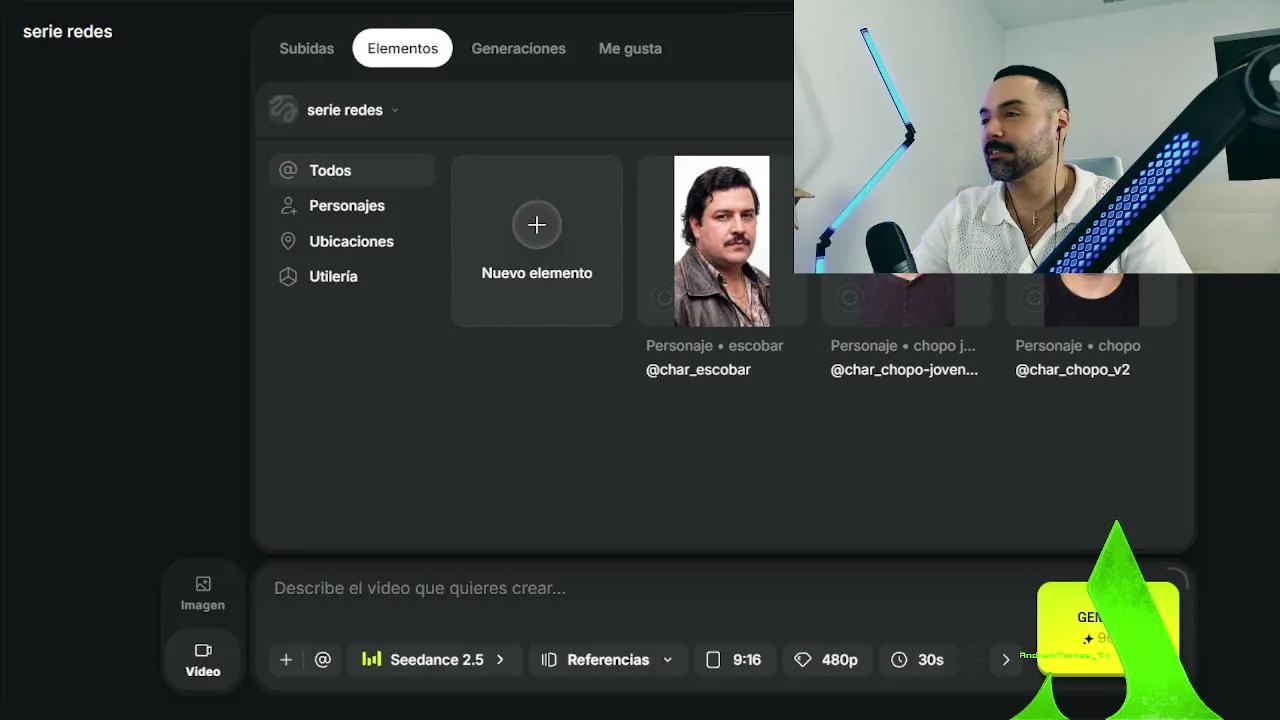Click the cube icon beside Utilería

tap(288, 276)
